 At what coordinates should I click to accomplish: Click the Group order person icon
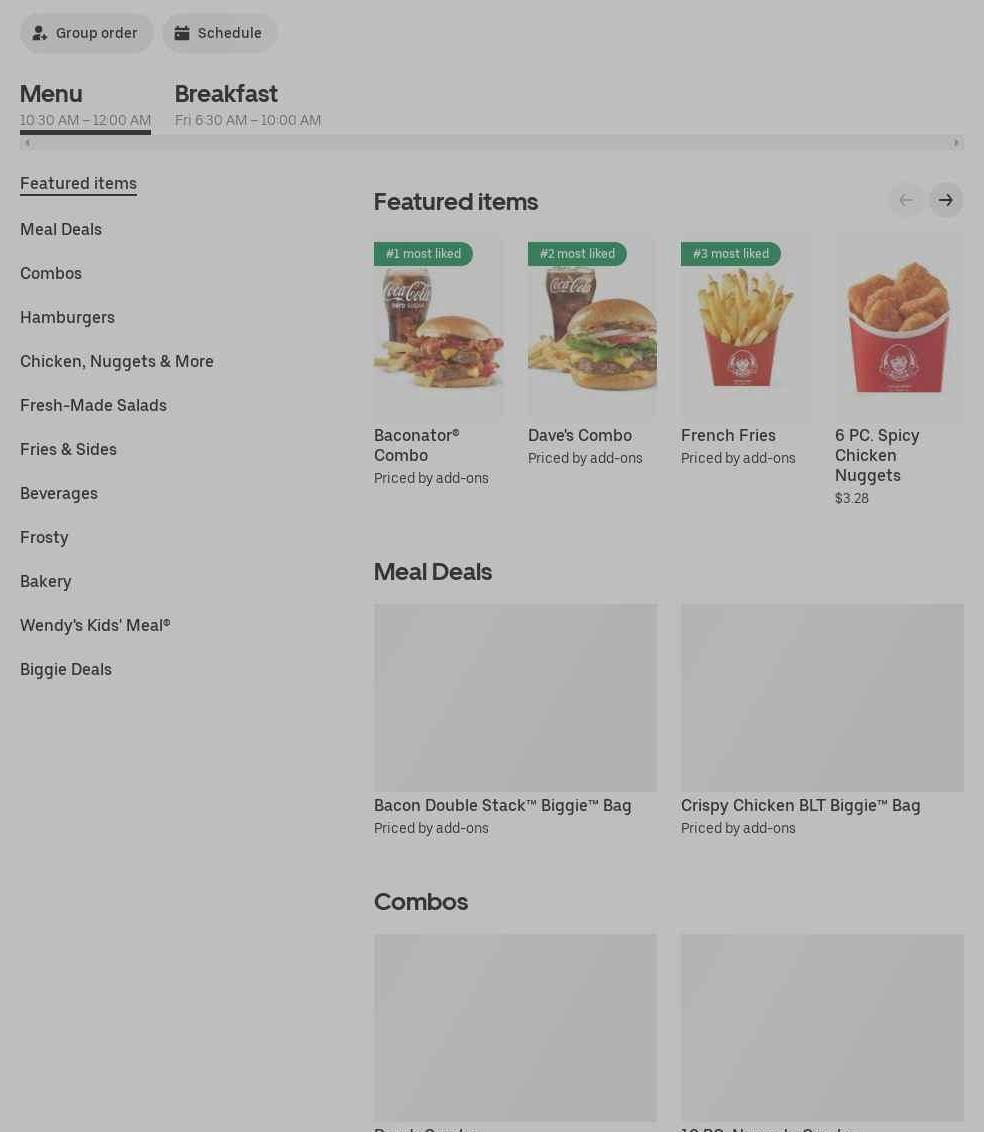(40, 33)
